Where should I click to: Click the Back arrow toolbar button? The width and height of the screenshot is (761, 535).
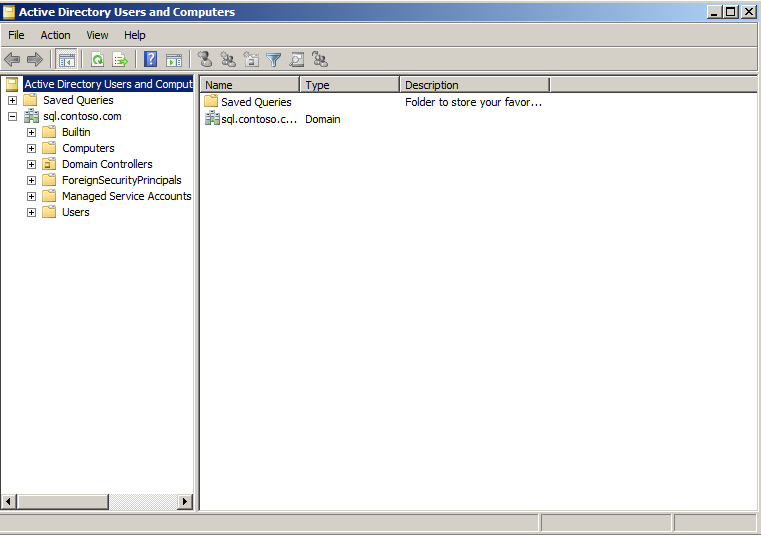[12, 60]
